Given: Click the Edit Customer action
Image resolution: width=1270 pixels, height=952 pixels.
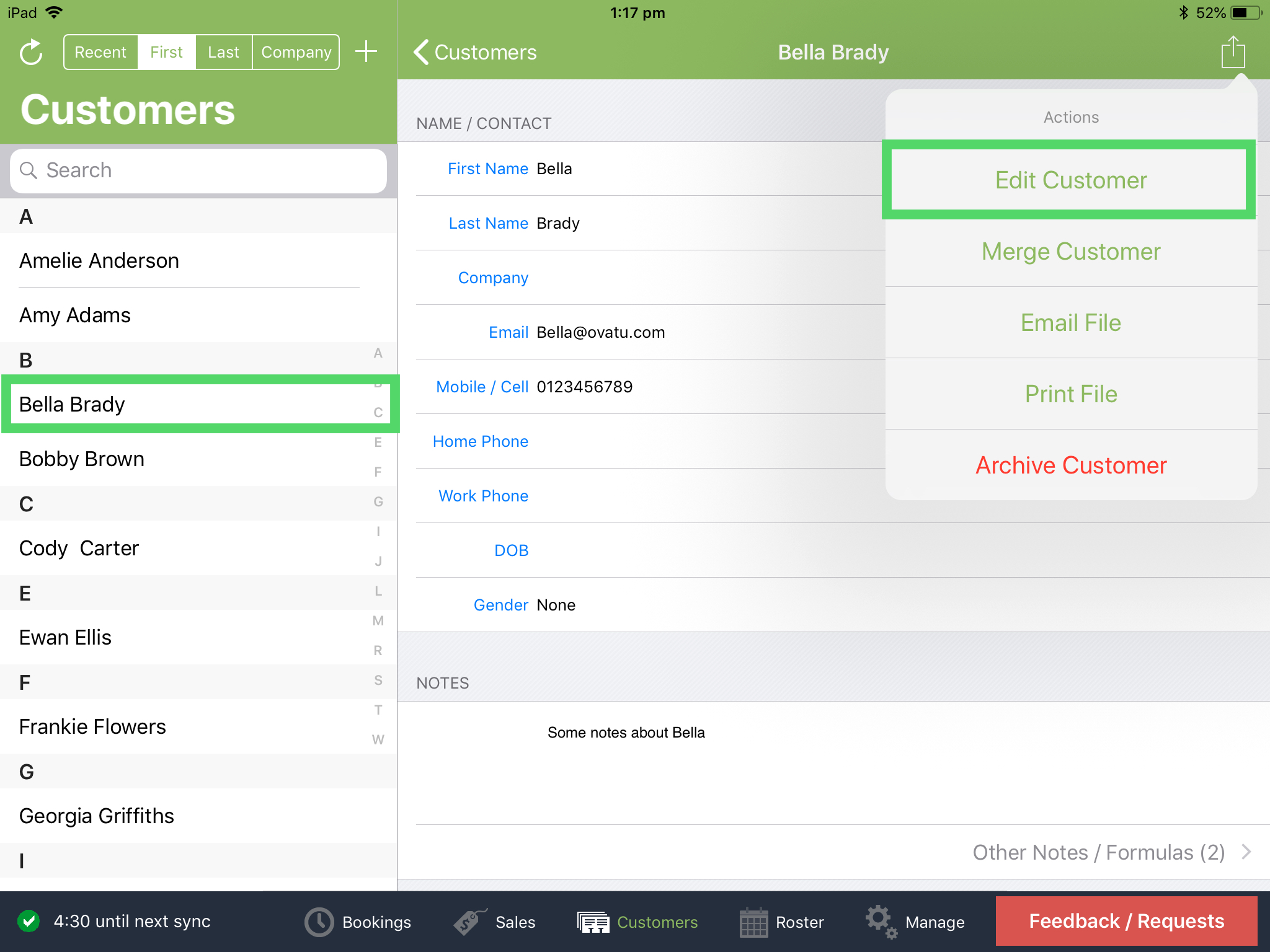Looking at the screenshot, I should (x=1071, y=180).
